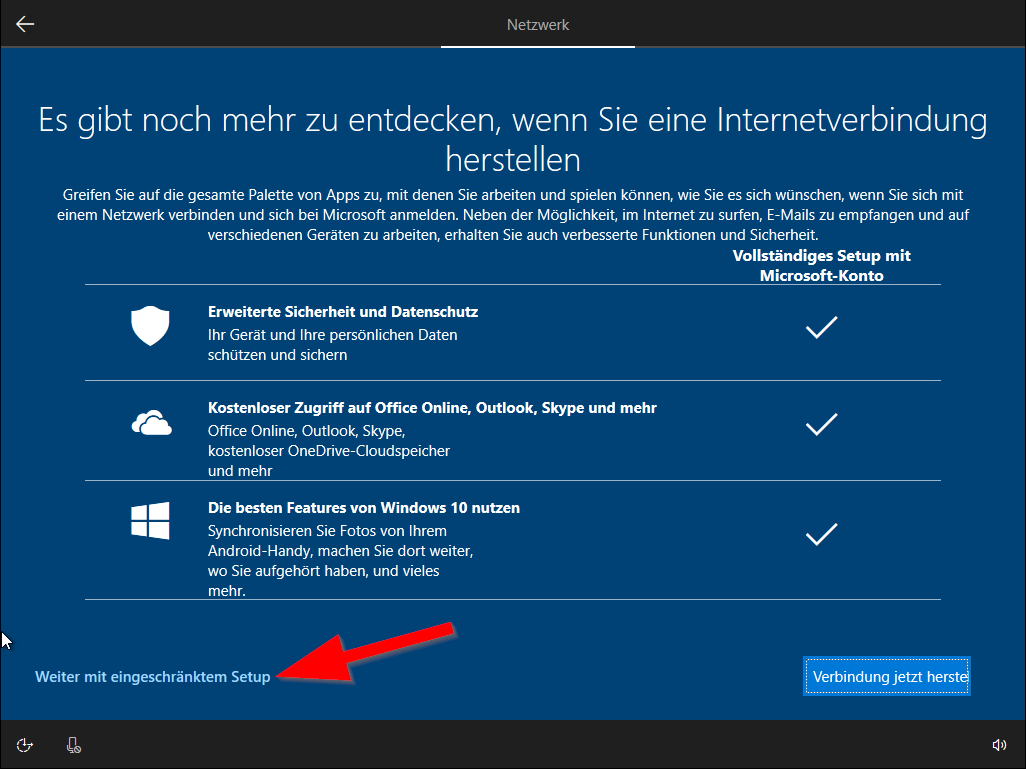Click 'Weiter mit eingeschränktem Setup' link
The width and height of the screenshot is (1026, 769).
click(x=152, y=677)
